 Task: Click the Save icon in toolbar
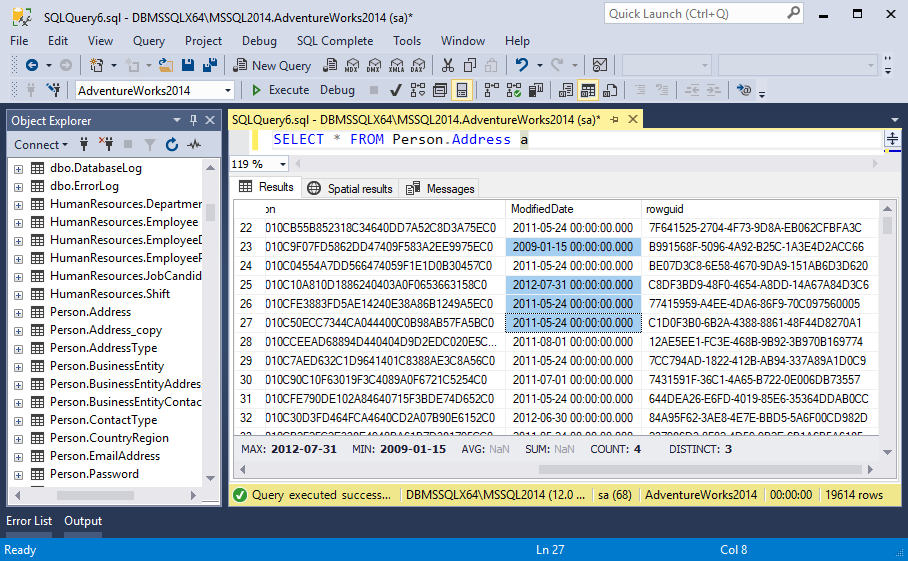point(188,65)
